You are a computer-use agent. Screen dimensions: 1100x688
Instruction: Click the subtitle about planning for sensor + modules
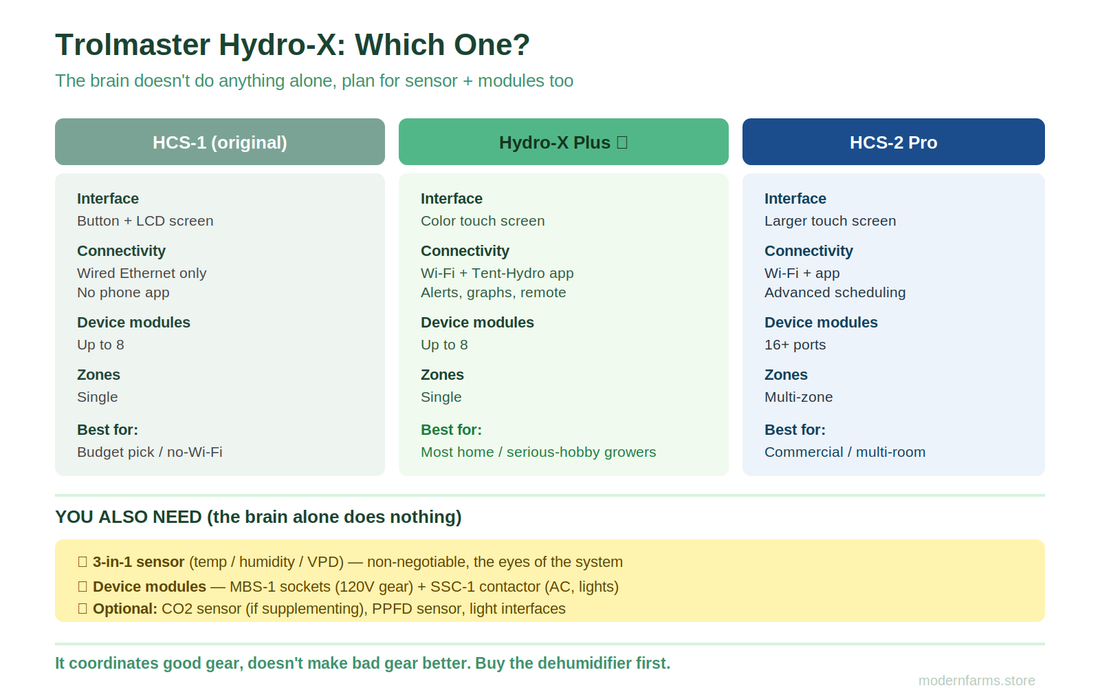314,81
